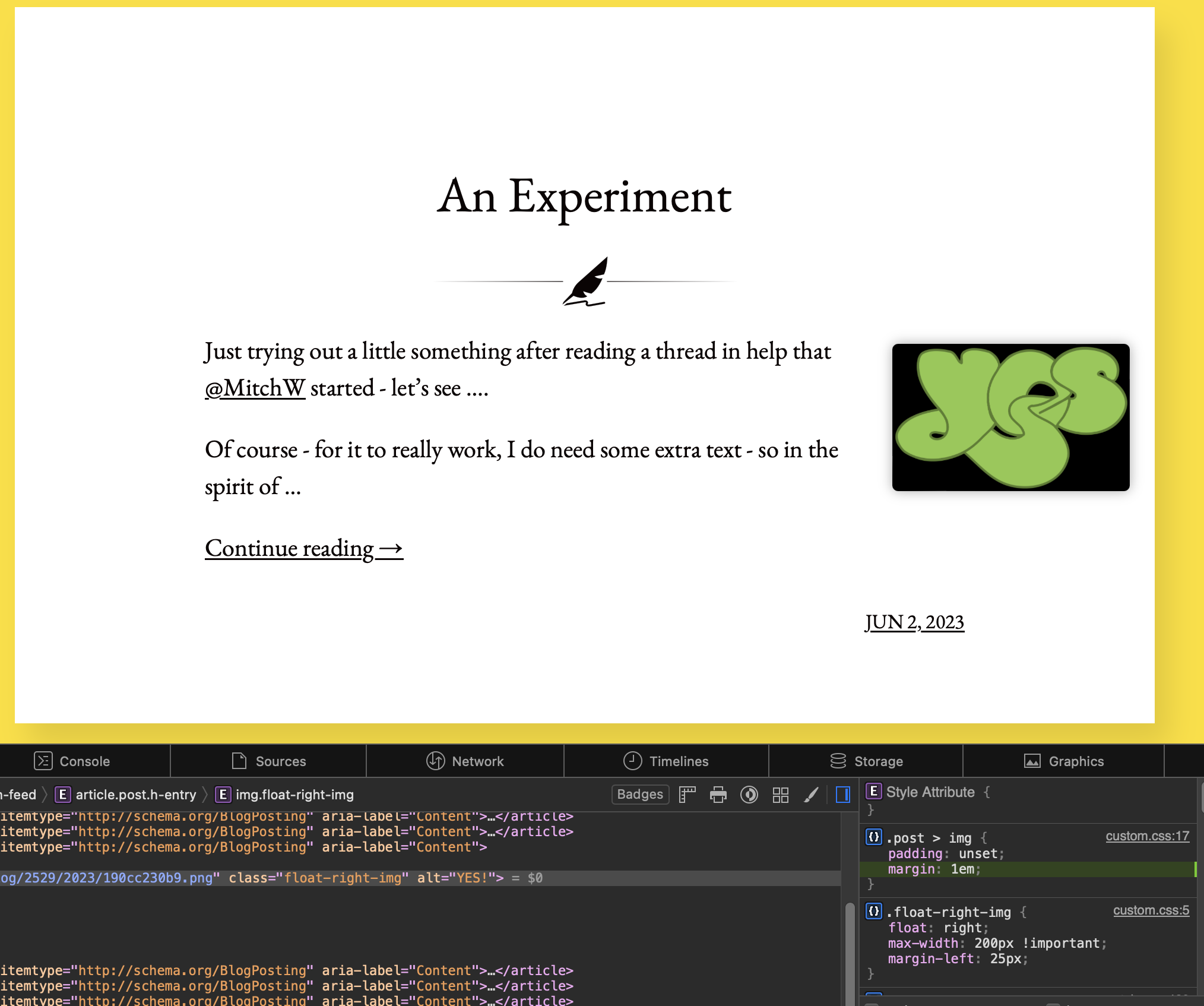Switch to the Graphics tab

pos(1063,761)
